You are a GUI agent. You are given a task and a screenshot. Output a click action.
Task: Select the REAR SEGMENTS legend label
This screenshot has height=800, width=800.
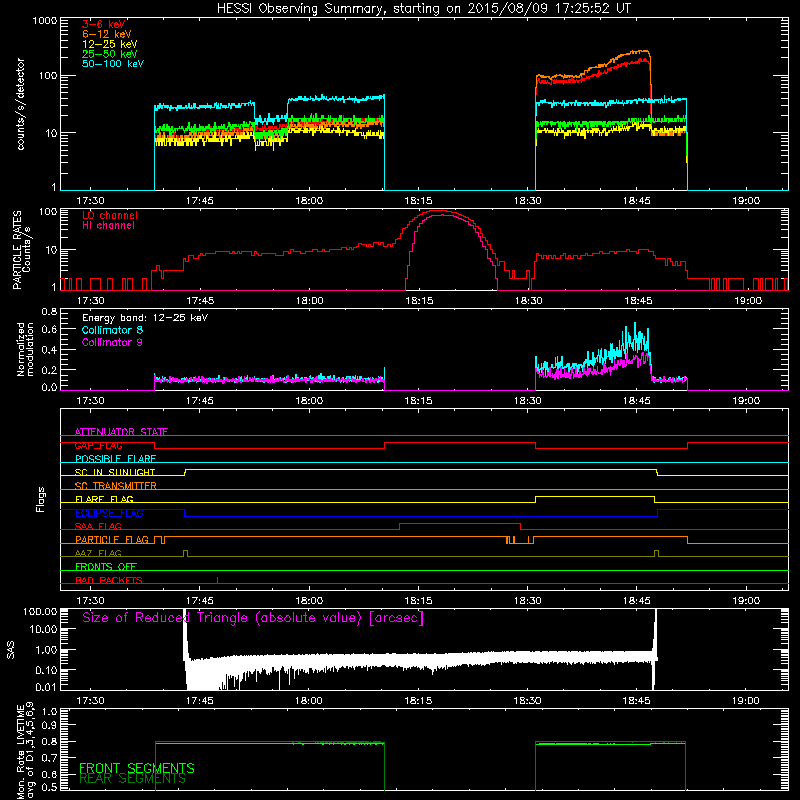pyautogui.click(x=132, y=779)
